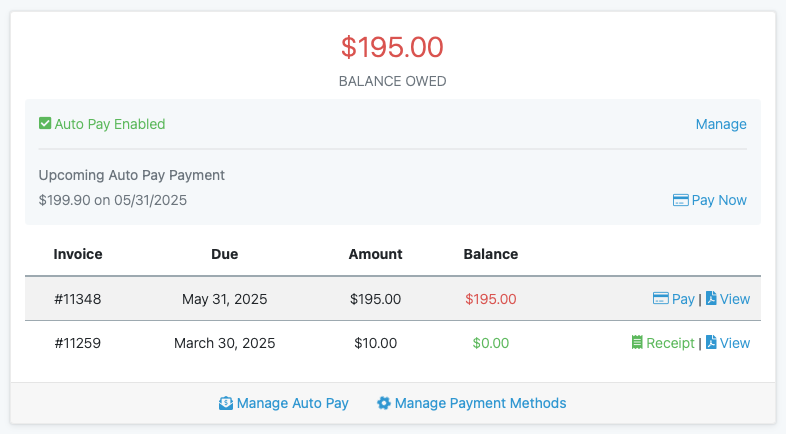This screenshot has width=786, height=434.
Task: Click the Auto Pay Enabled checkmark
Action: click(x=44, y=124)
